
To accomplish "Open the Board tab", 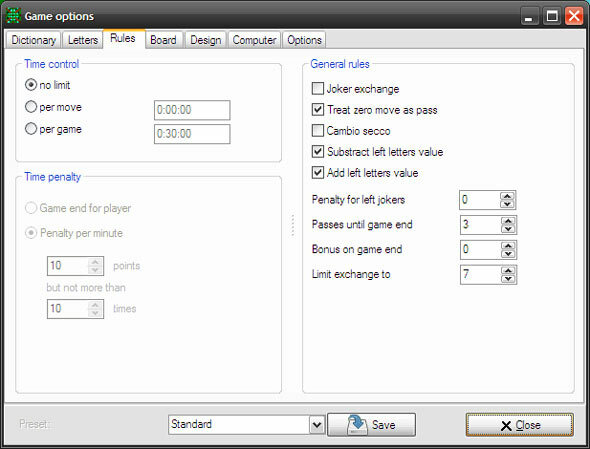I will pos(163,40).
